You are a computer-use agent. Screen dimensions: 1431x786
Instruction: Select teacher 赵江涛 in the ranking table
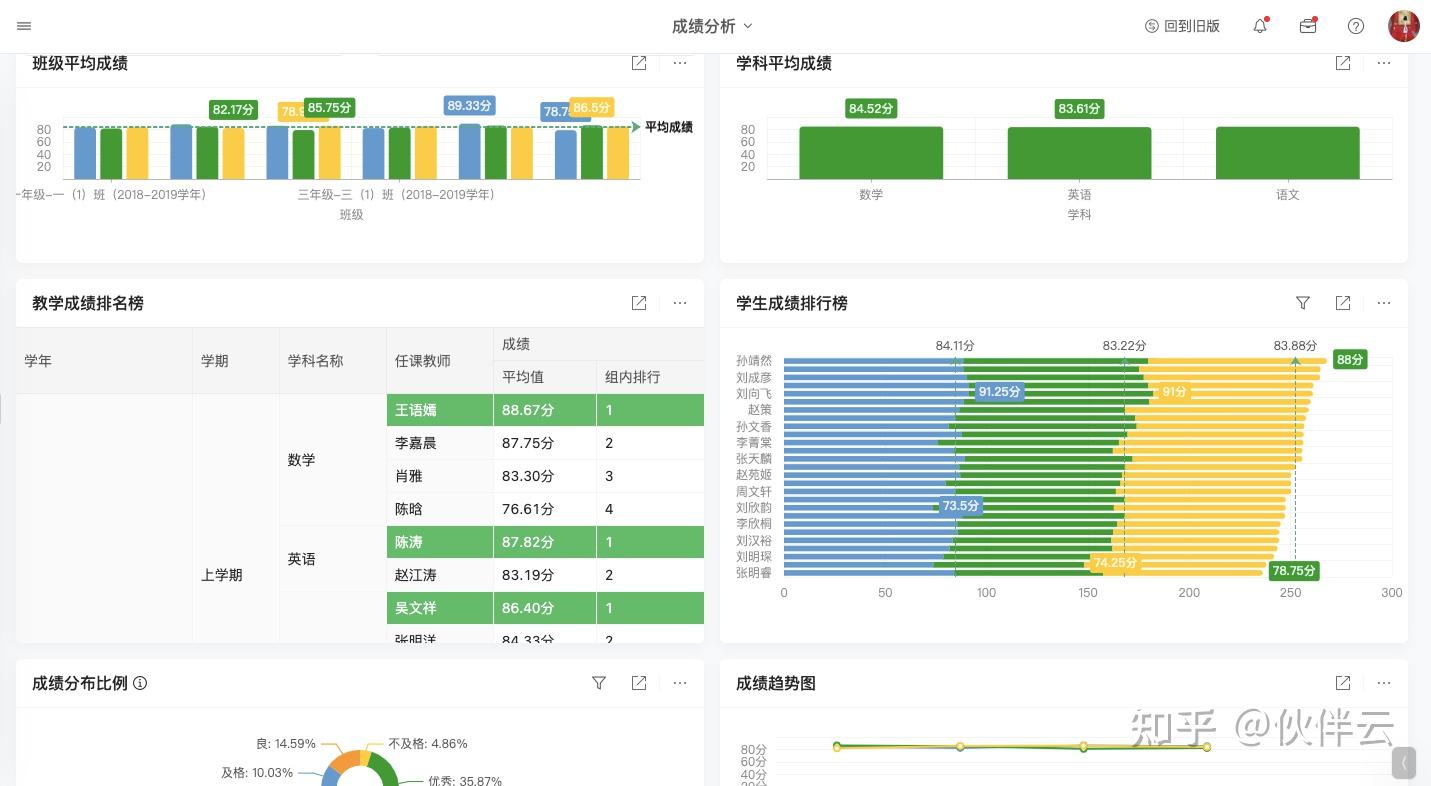(x=440, y=575)
